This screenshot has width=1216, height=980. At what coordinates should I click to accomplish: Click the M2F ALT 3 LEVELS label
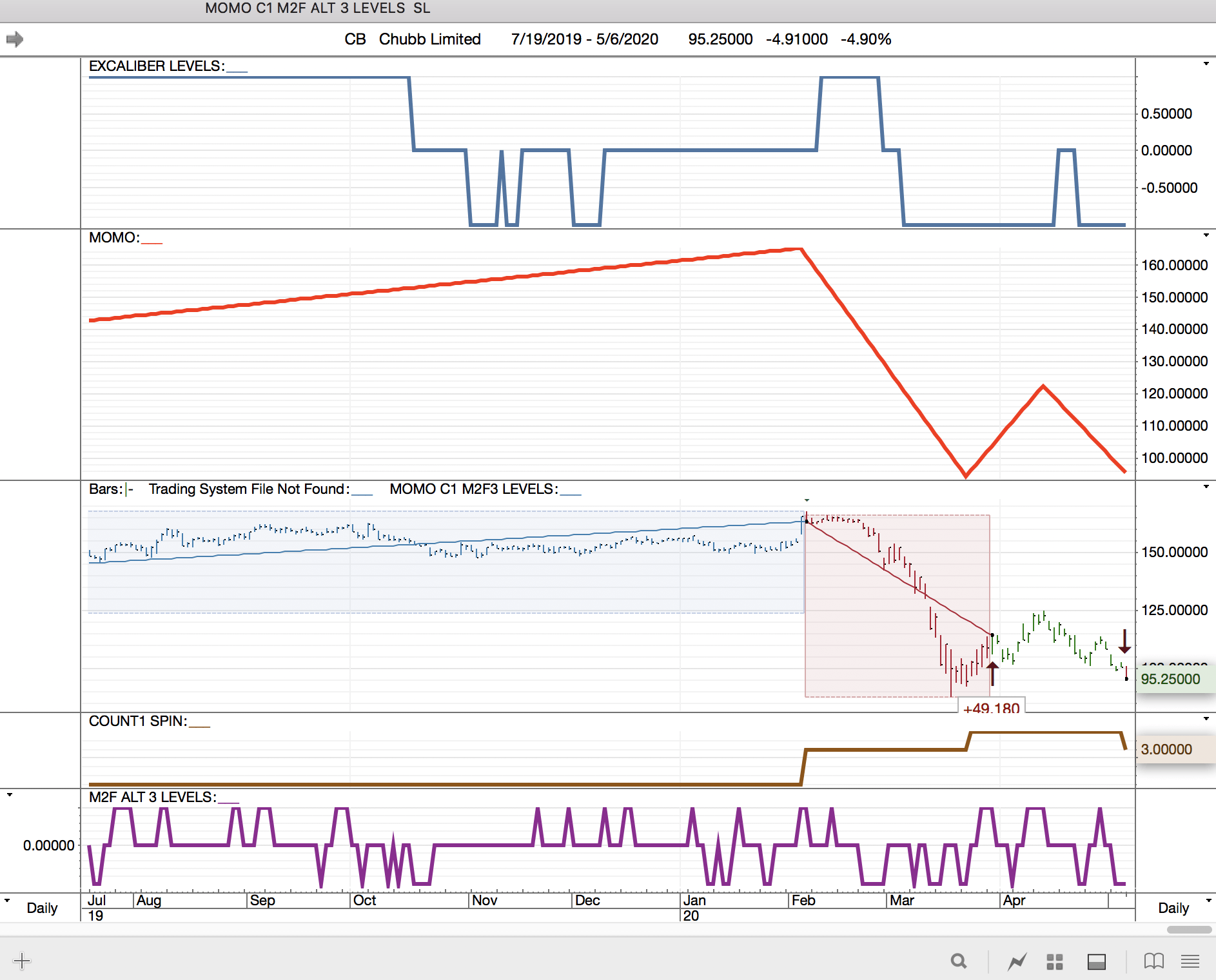(152, 798)
